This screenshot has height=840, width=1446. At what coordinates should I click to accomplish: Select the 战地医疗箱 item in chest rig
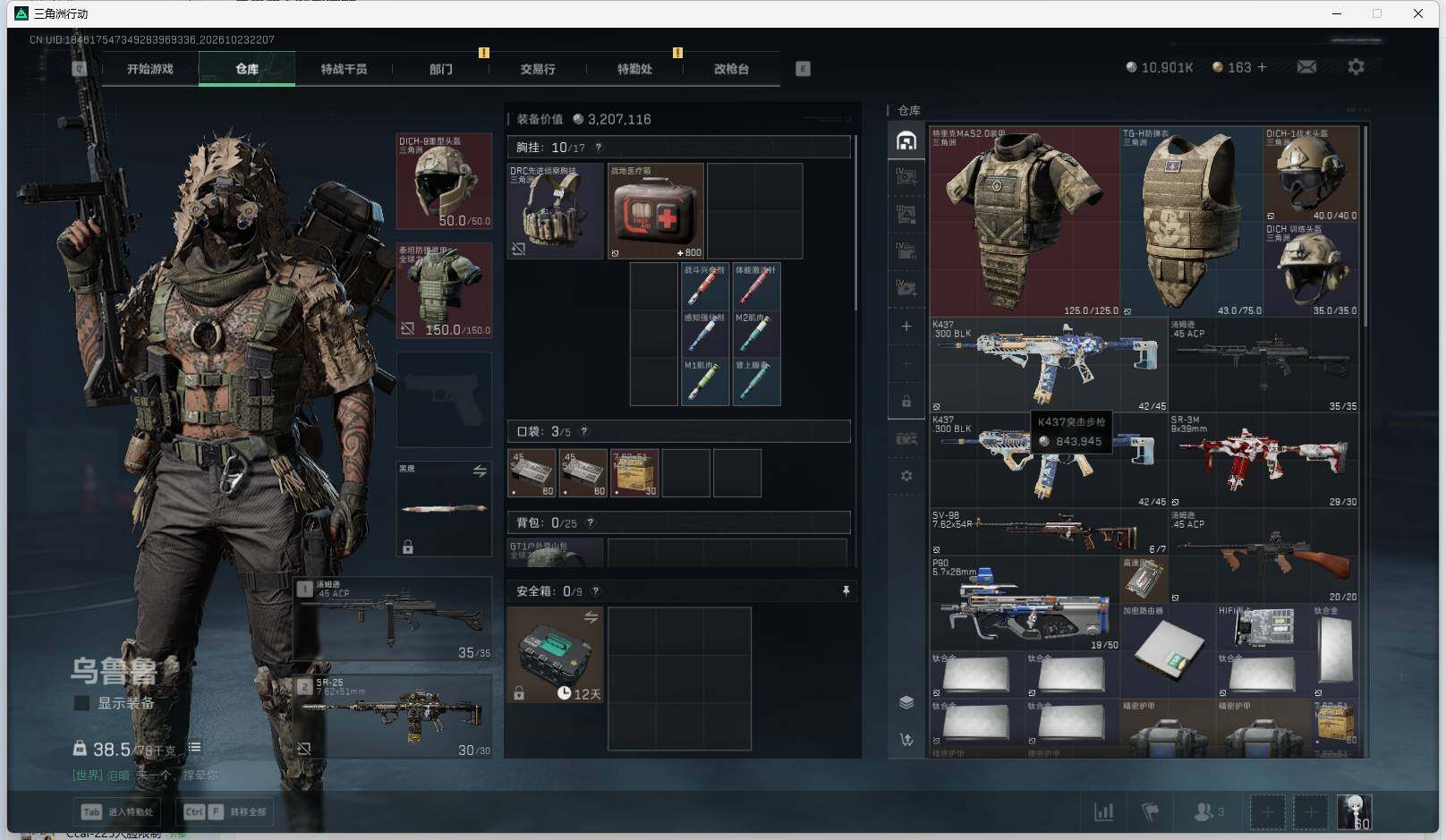pos(656,211)
